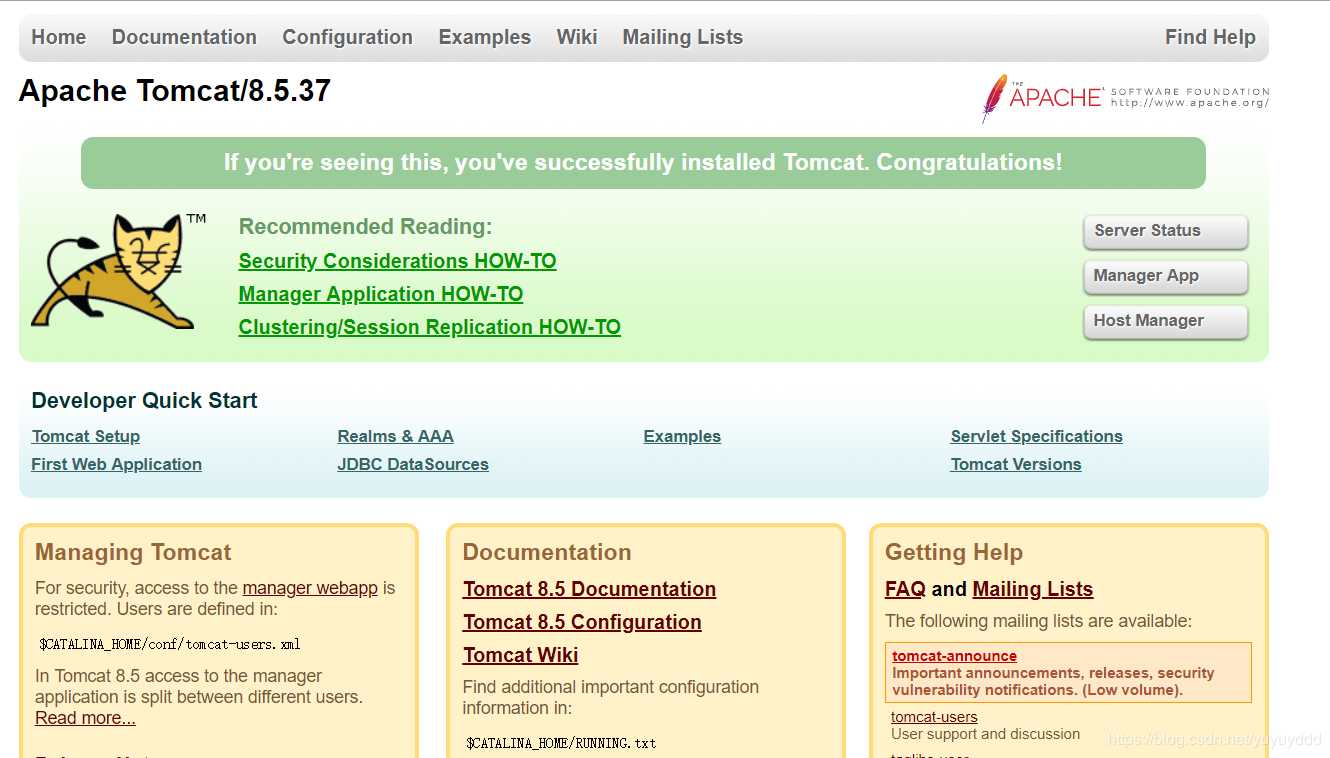Open Wiki from the top navigation
Image resolution: width=1330 pixels, height=758 pixels.
[x=577, y=37]
